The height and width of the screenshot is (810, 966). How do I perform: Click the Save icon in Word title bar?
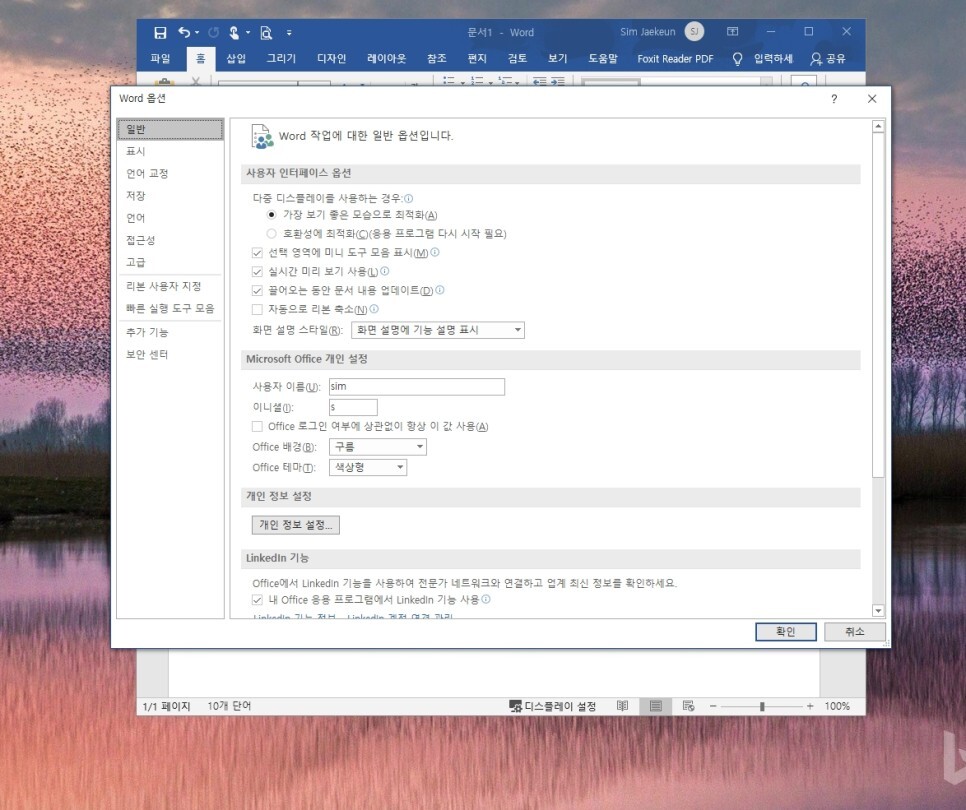coord(160,33)
